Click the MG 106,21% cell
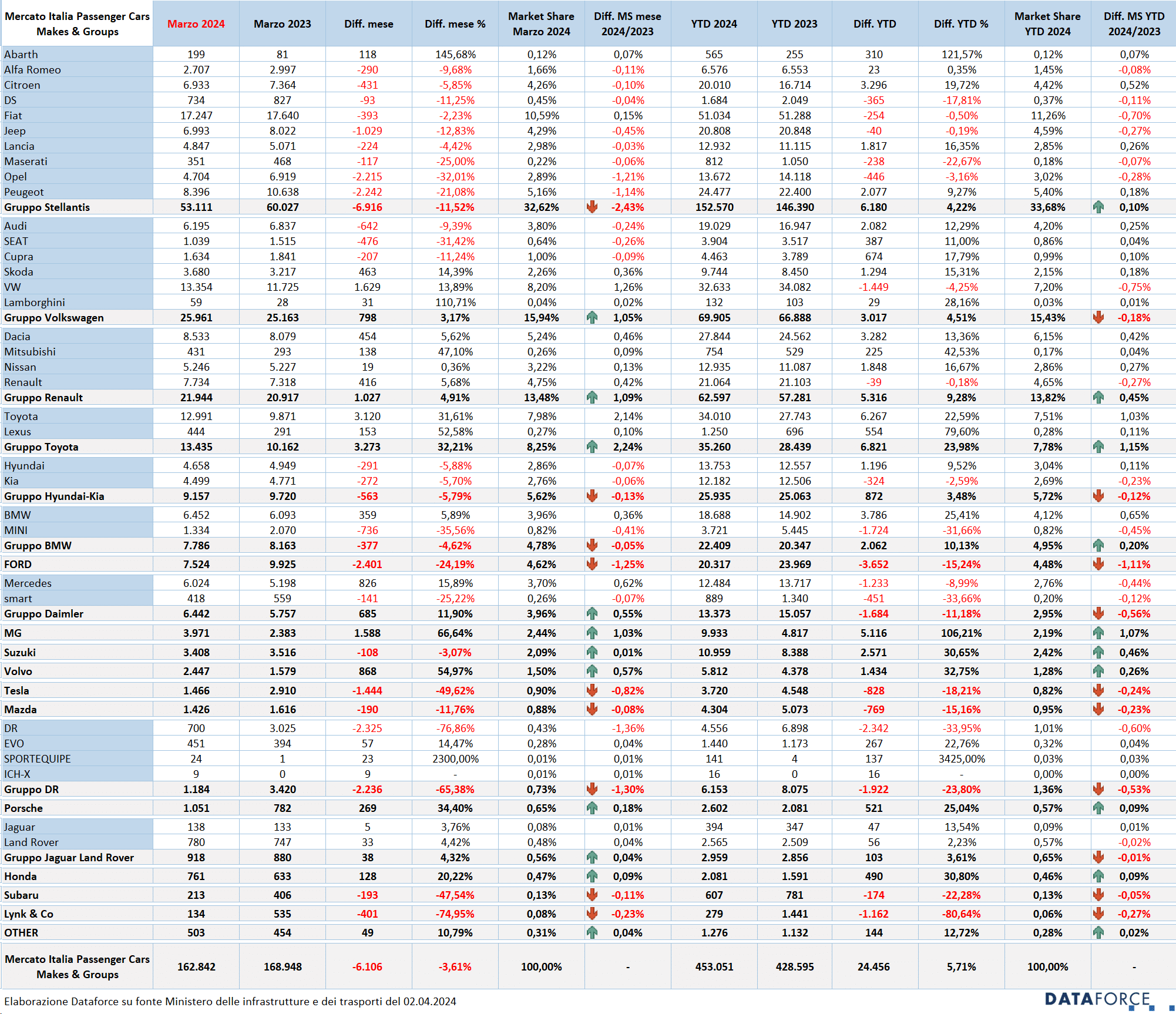 962,633
